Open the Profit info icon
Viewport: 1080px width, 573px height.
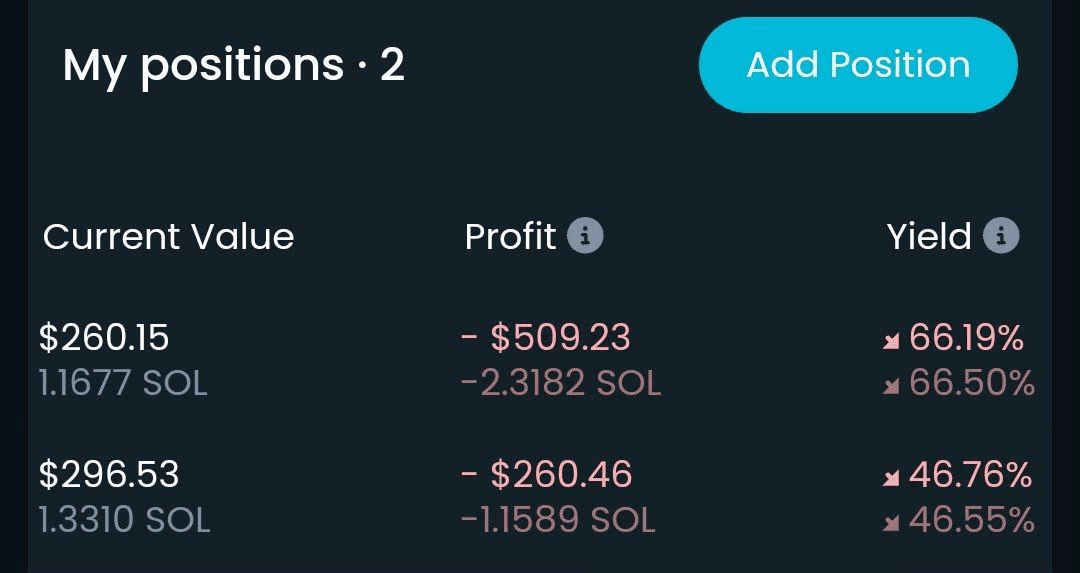point(585,236)
